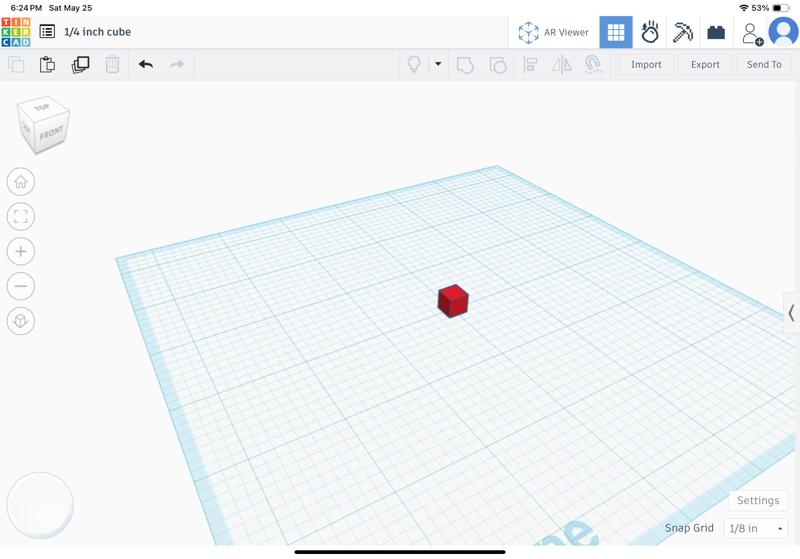This screenshot has width=800, height=559.
Task: Click the Duplicate and repeat icon
Action: (x=80, y=65)
